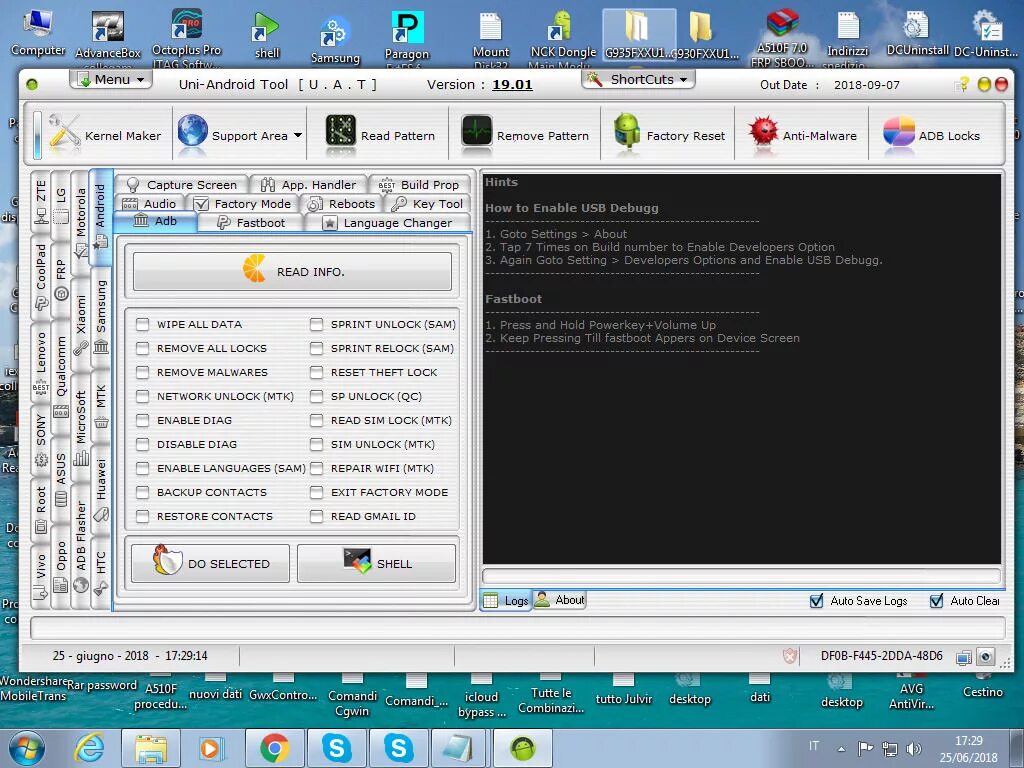Switch to the Capture Screen tab
The image size is (1024, 768).
(182, 185)
